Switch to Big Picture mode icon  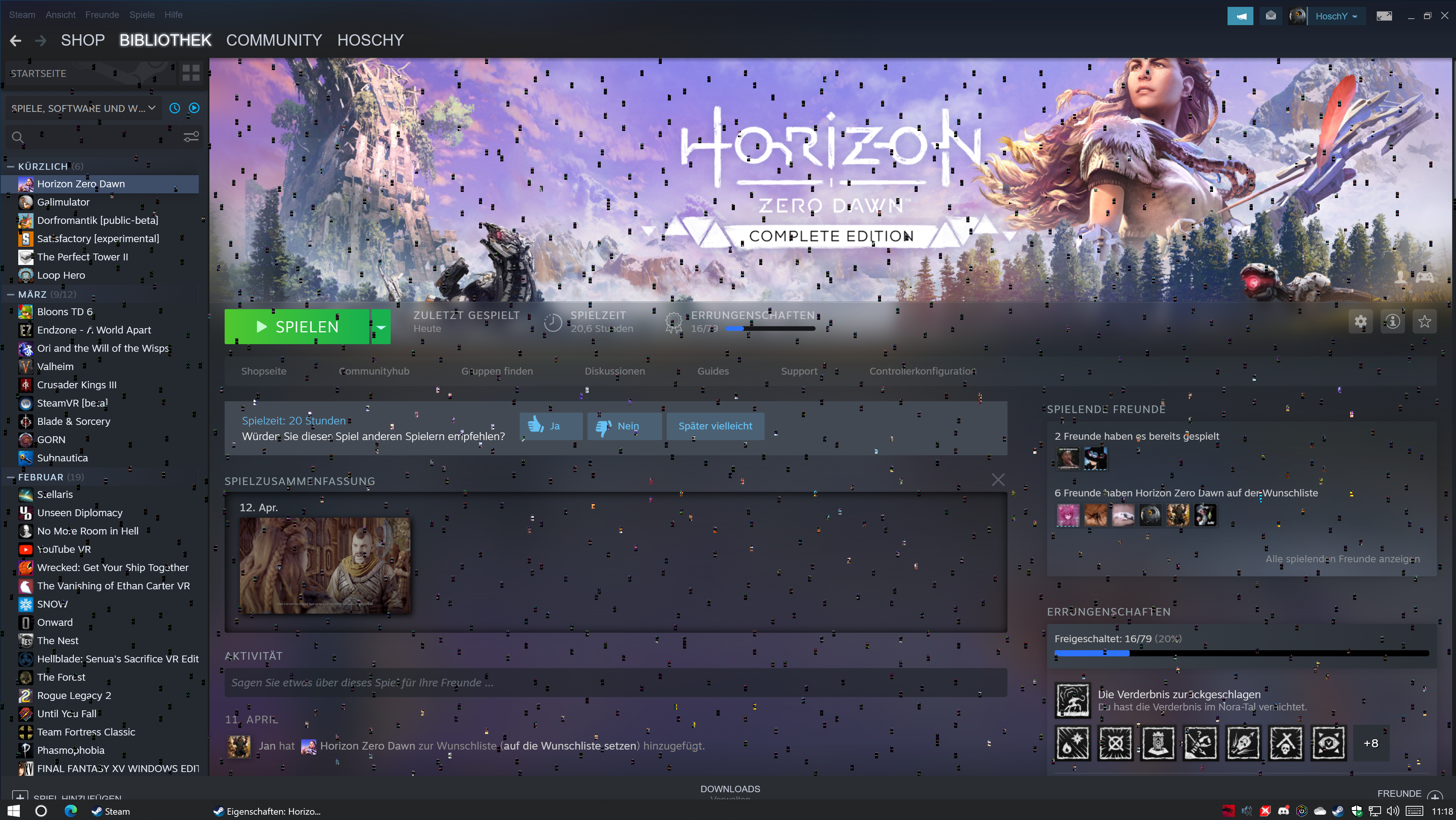(x=1384, y=16)
